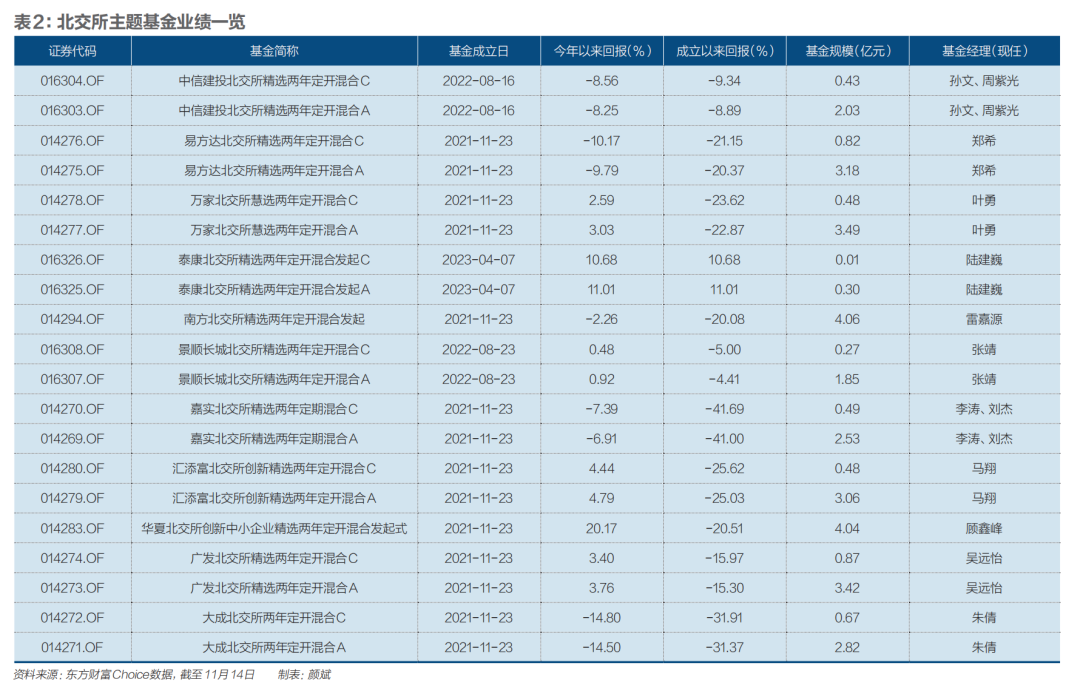Click fund code 014272.OF
Screen dimensions: 1080x688
72,618
